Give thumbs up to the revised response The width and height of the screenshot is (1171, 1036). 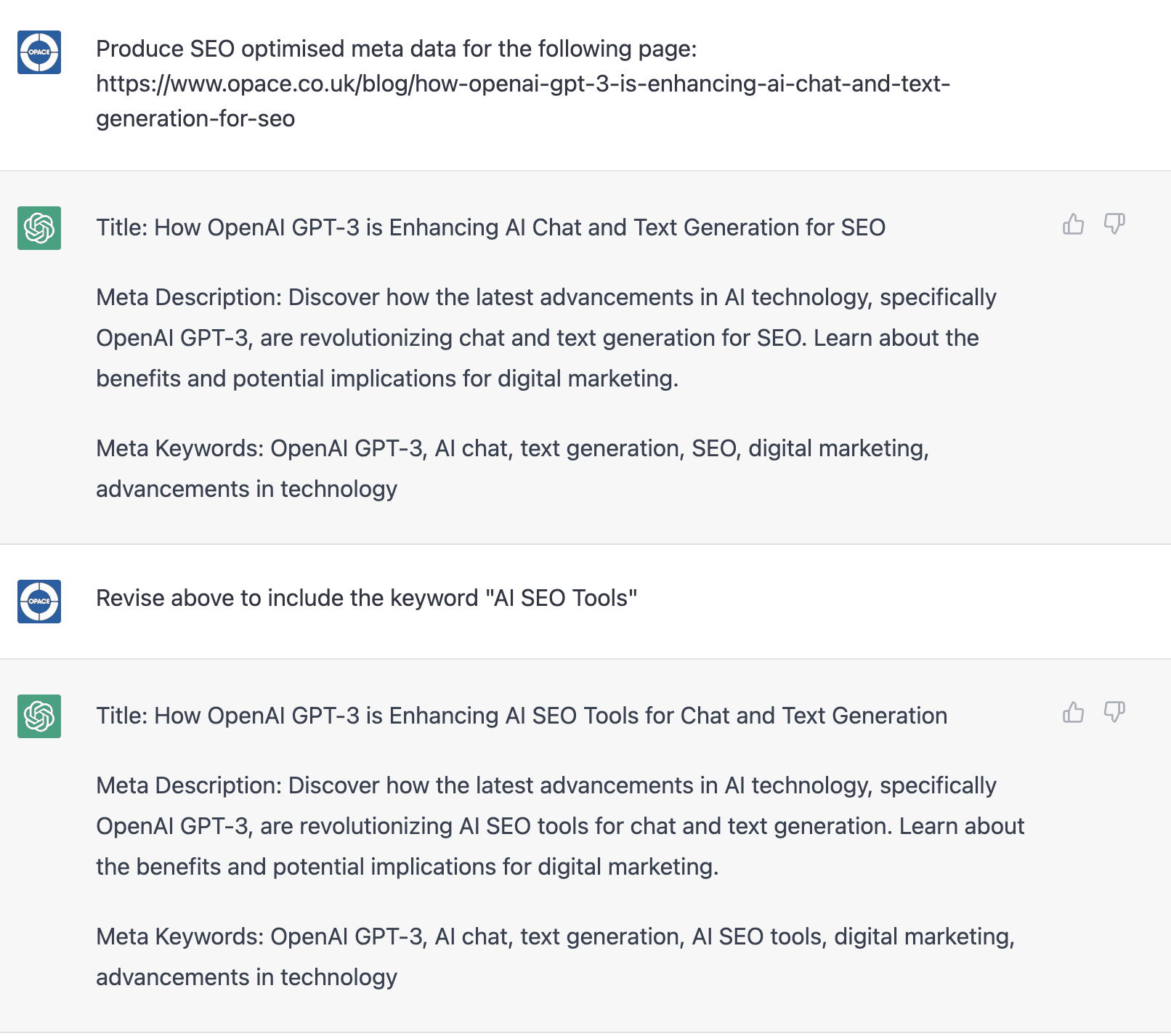tap(1073, 713)
